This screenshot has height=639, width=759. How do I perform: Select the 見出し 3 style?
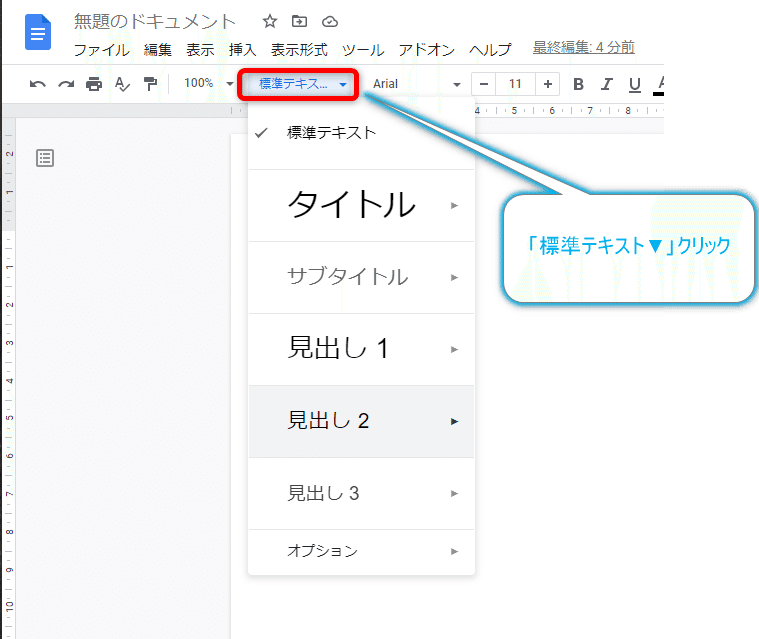tap(361, 494)
